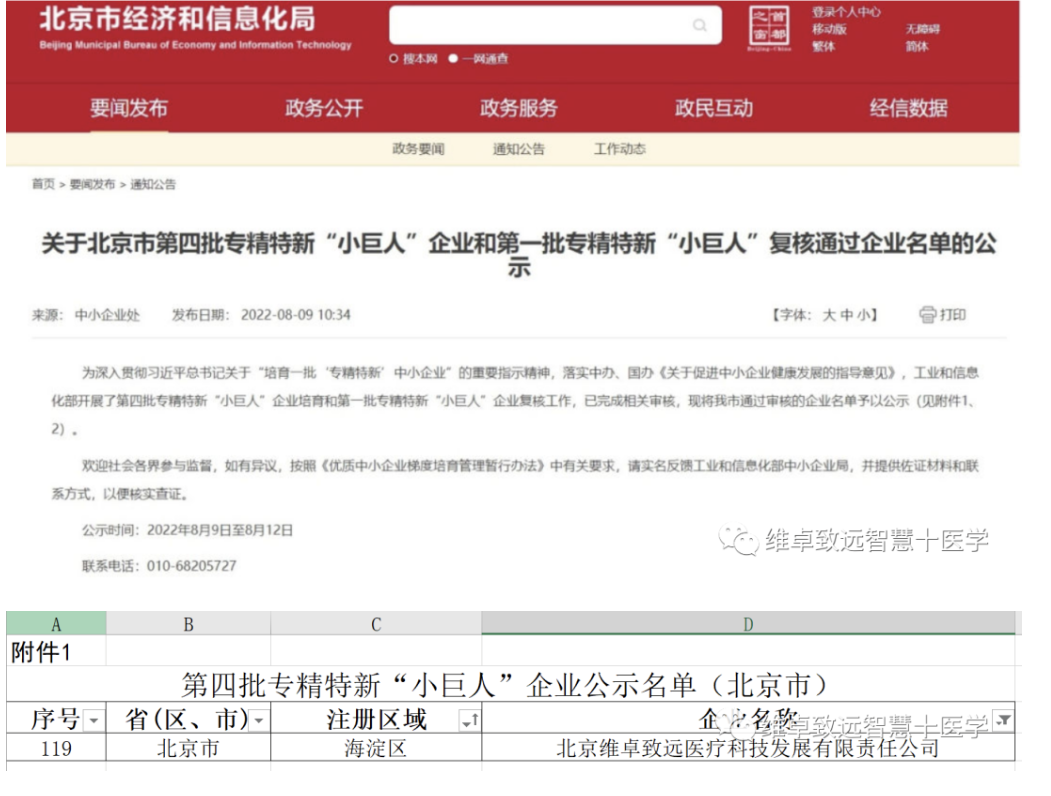The width and height of the screenshot is (1051, 796).
Task: Click the 登录个人中心 login link
Action: click(x=846, y=12)
